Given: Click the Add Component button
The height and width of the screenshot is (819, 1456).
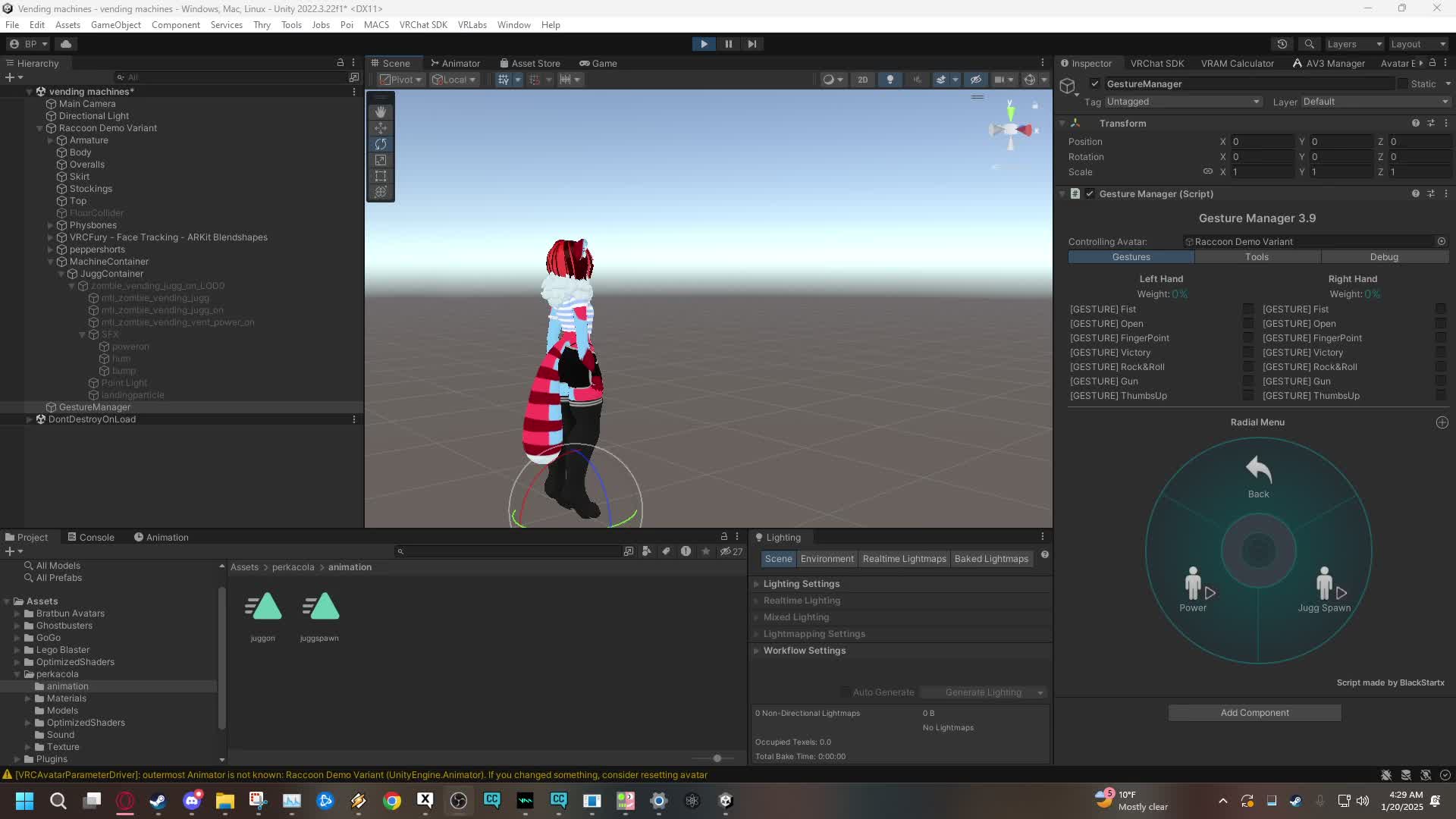Looking at the screenshot, I should pos(1254,713).
